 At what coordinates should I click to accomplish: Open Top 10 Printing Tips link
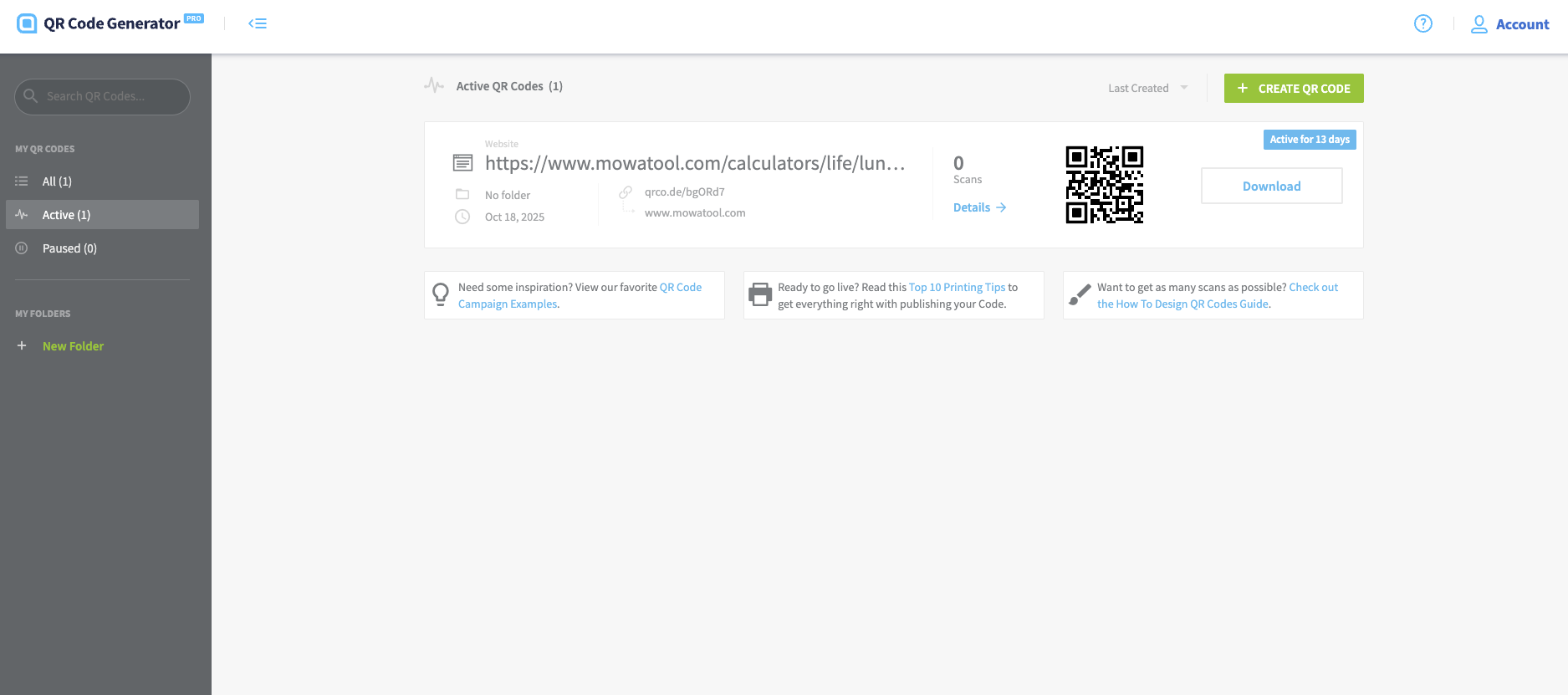click(x=957, y=287)
